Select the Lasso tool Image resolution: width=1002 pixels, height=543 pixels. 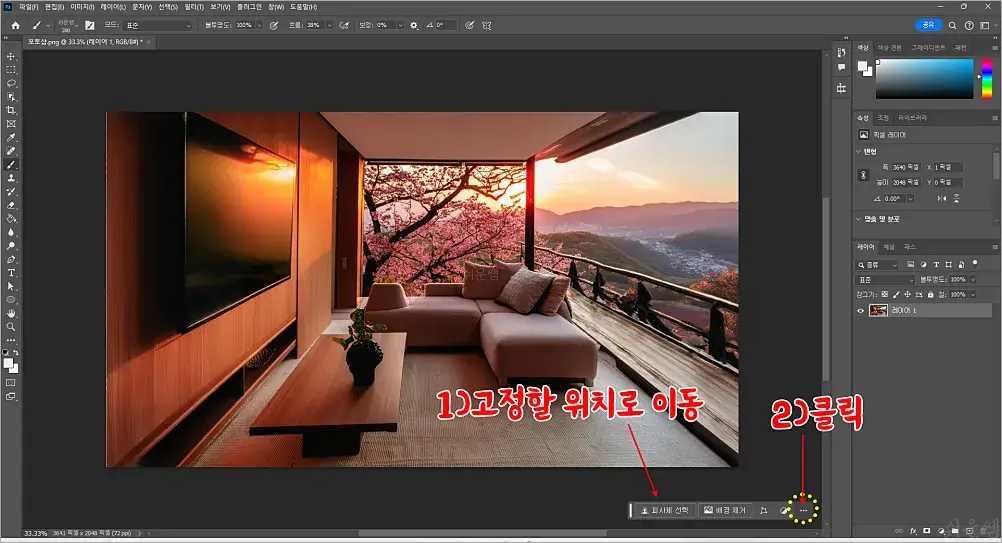pyautogui.click(x=11, y=83)
